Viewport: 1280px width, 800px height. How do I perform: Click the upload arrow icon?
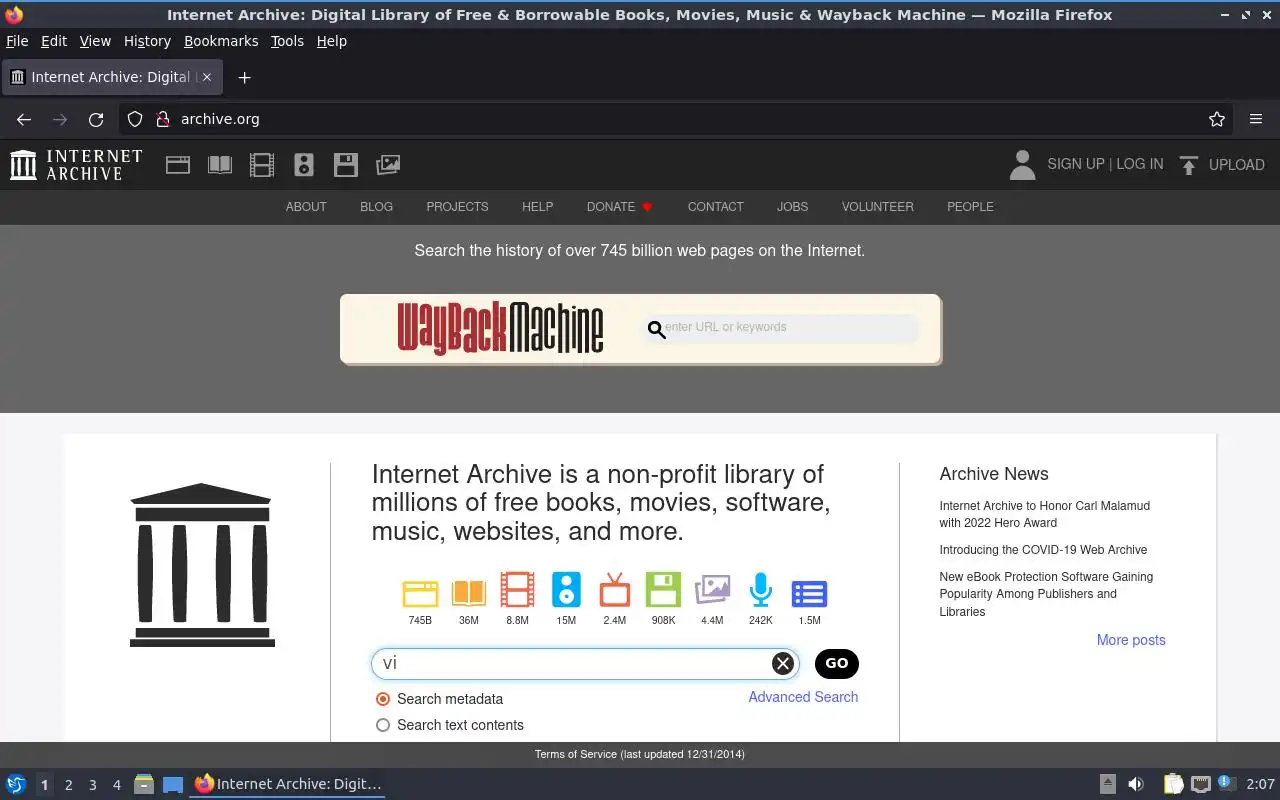pos(1188,165)
